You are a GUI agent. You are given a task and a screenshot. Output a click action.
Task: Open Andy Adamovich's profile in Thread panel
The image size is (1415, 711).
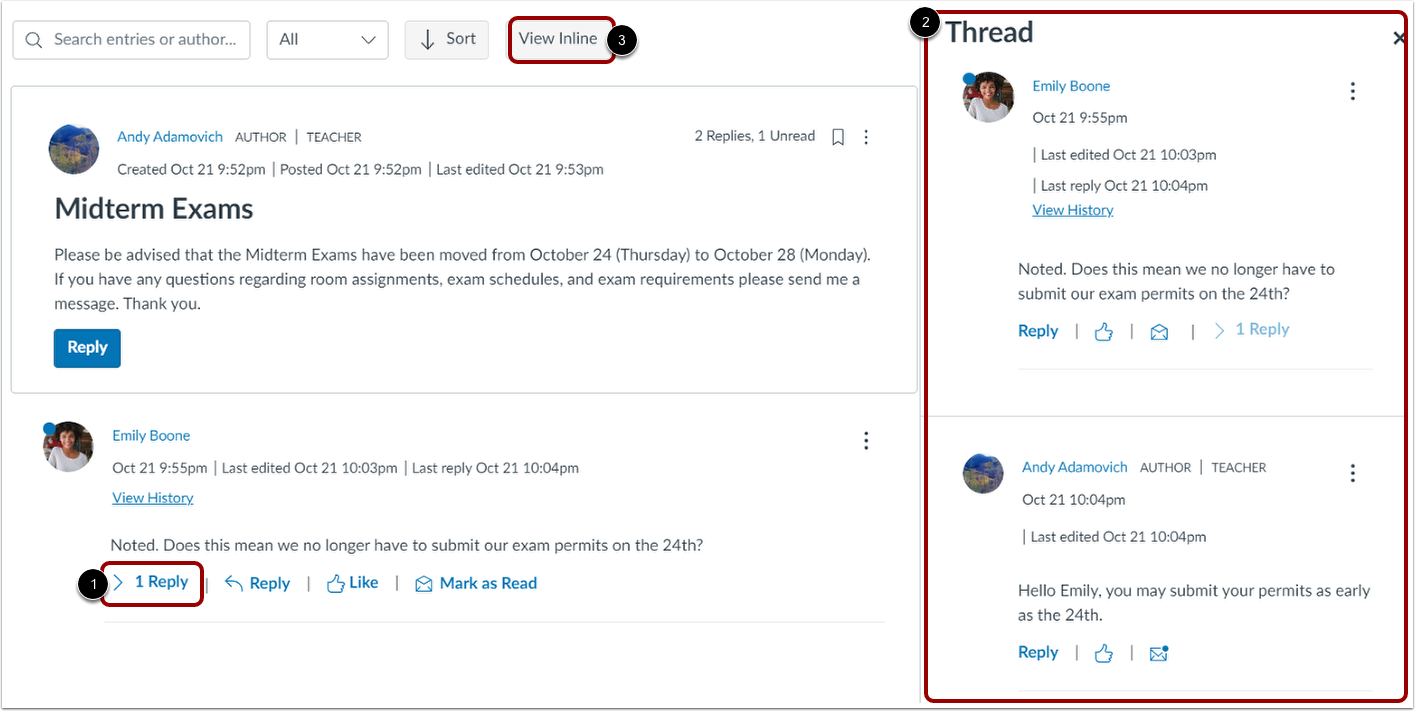point(1074,467)
